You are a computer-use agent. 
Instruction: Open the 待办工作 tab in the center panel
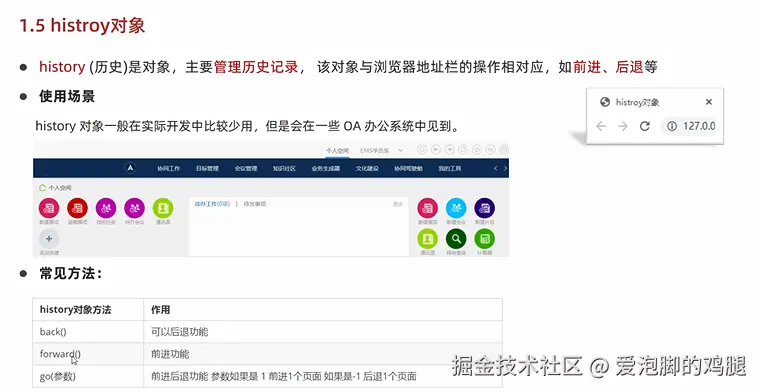point(212,204)
